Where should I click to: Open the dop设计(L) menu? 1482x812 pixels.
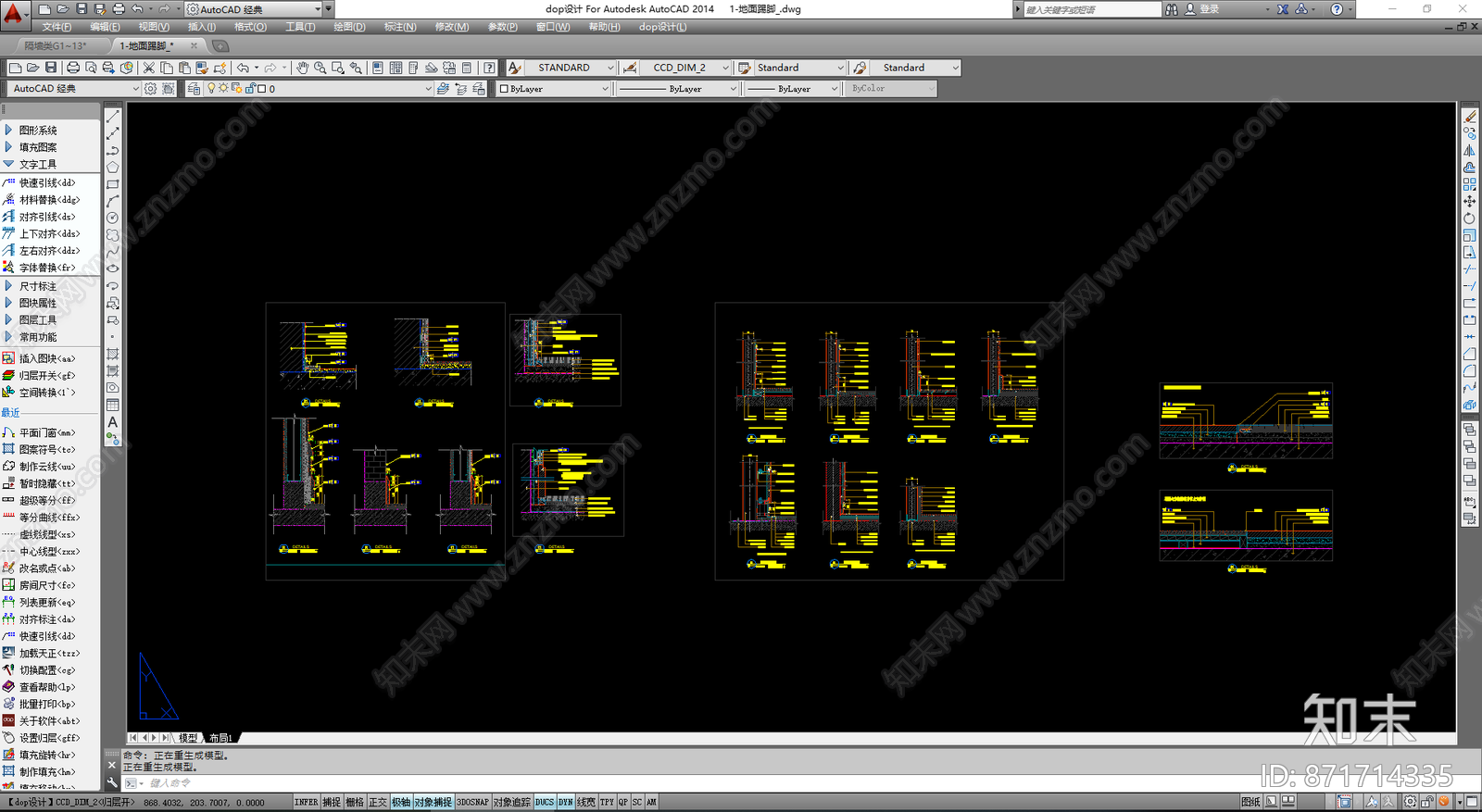[663, 27]
